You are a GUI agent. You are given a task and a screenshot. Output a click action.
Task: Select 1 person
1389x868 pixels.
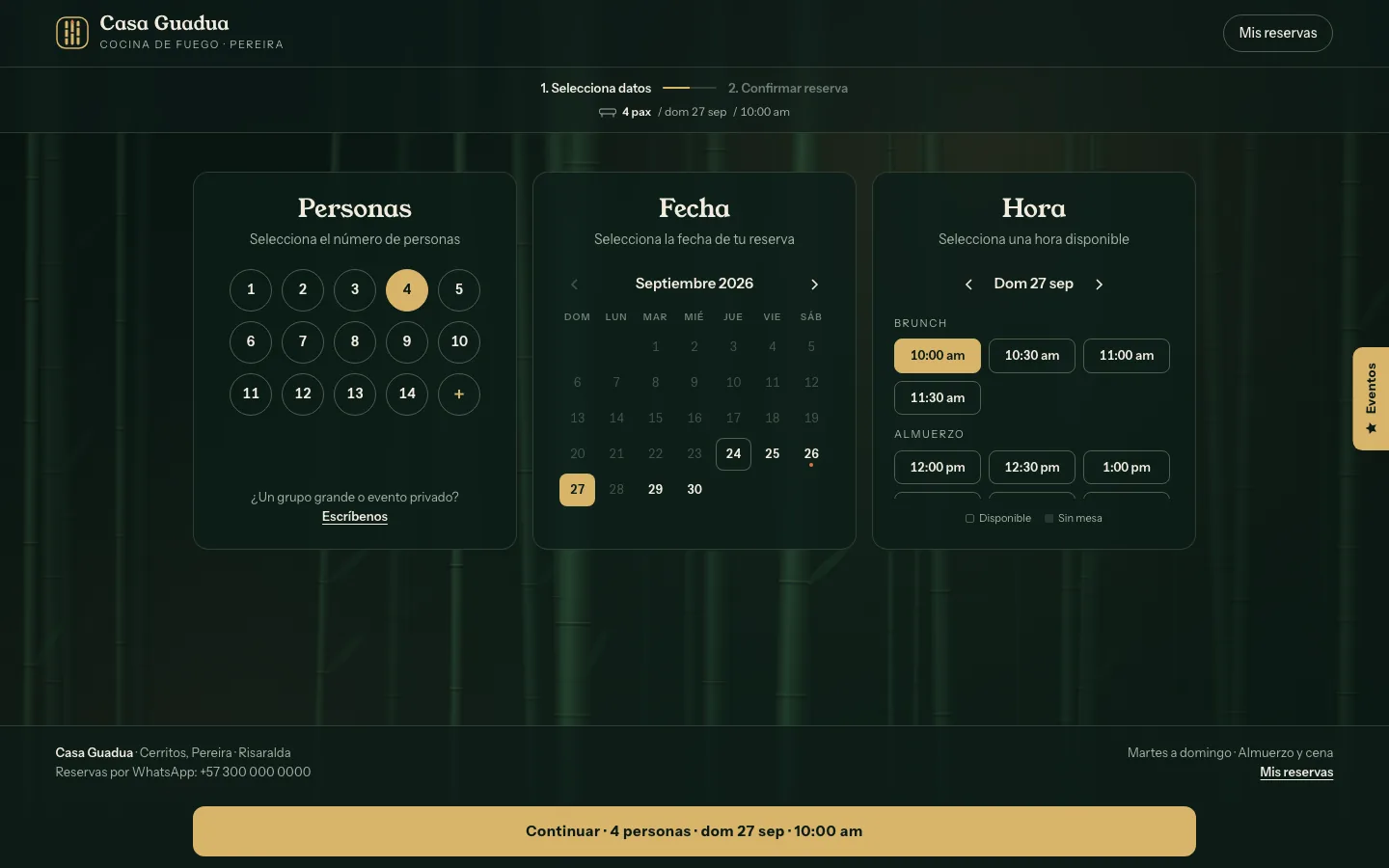click(251, 289)
